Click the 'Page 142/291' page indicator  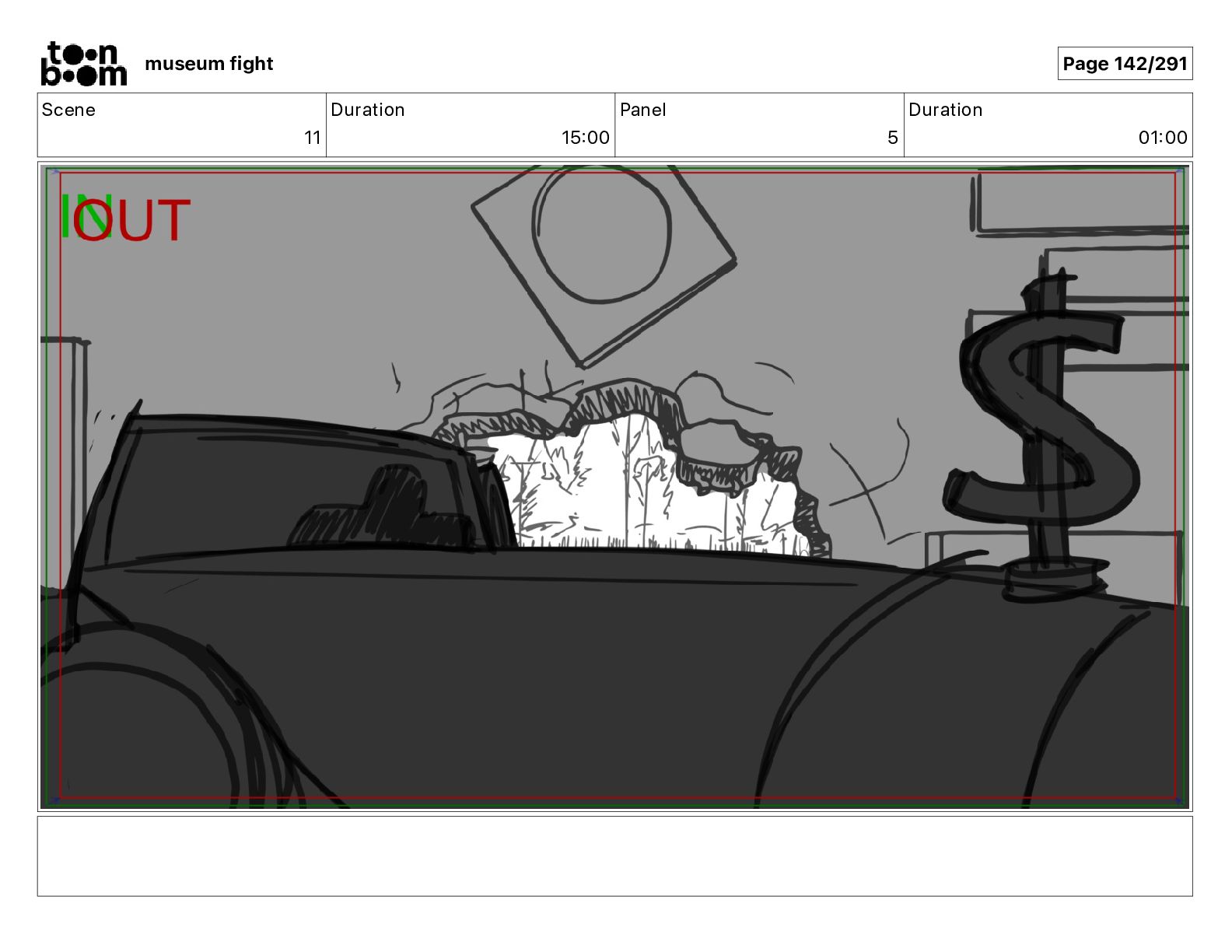(1125, 64)
